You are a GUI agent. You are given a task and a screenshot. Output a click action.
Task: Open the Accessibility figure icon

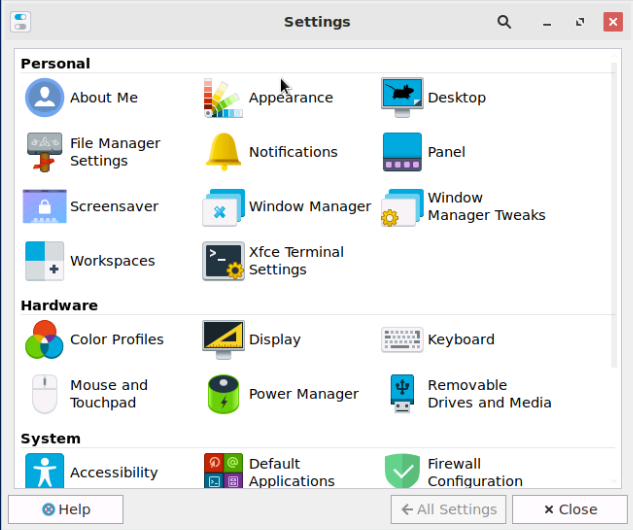(x=44, y=471)
